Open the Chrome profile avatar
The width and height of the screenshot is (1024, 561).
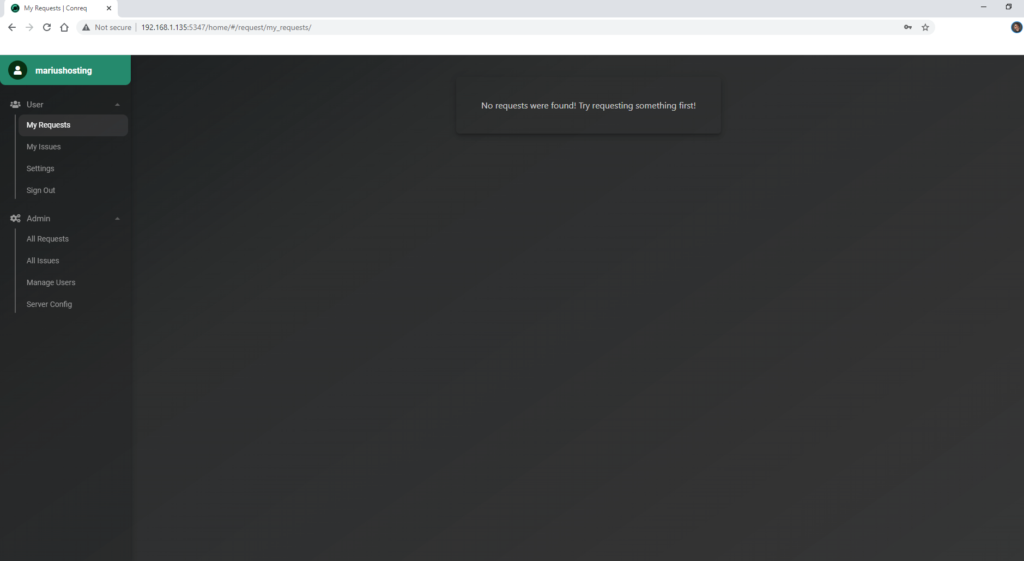pyautogui.click(x=1016, y=27)
